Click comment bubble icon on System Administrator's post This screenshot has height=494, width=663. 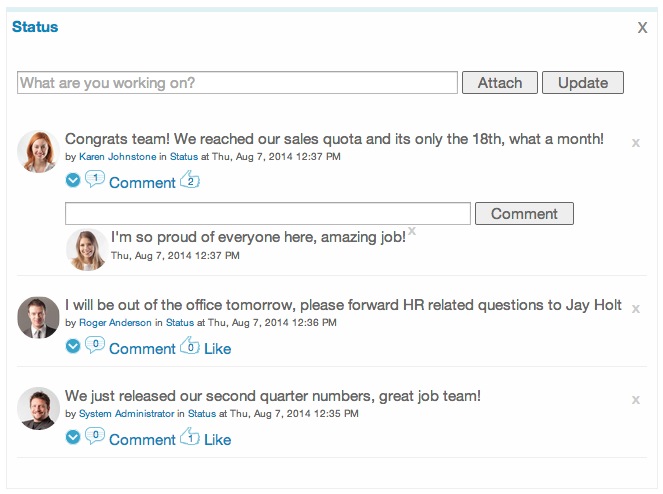tap(95, 435)
